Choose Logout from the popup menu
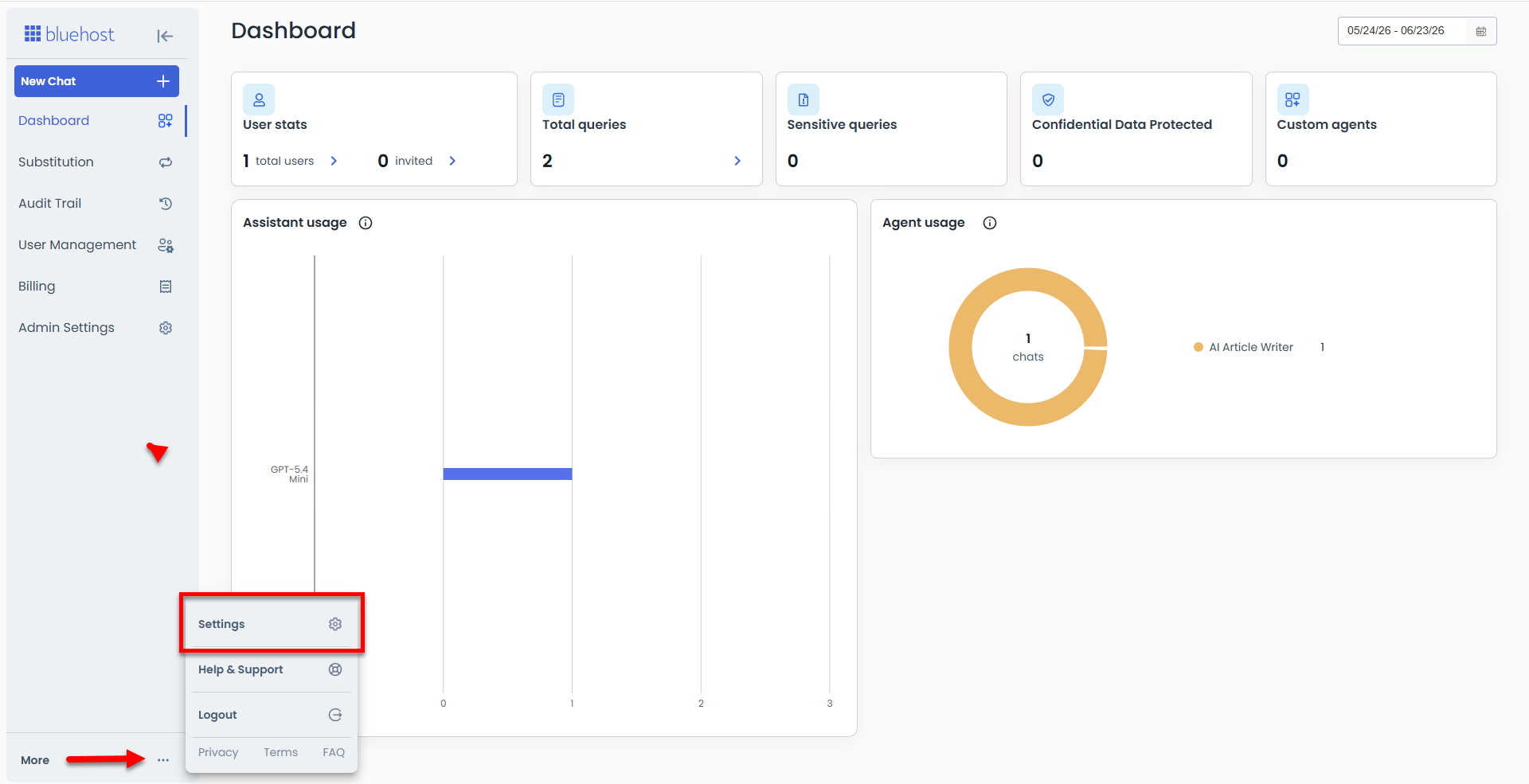Image resolution: width=1529 pixels, height=784 pixels. coord(271,715)
